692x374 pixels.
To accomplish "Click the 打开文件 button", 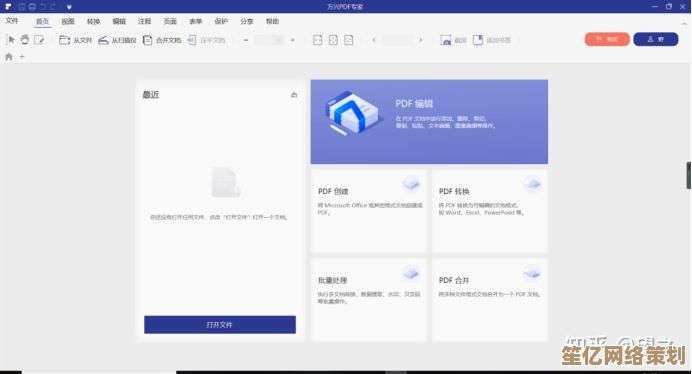I will pyautogui.click(x=220, y=325).
